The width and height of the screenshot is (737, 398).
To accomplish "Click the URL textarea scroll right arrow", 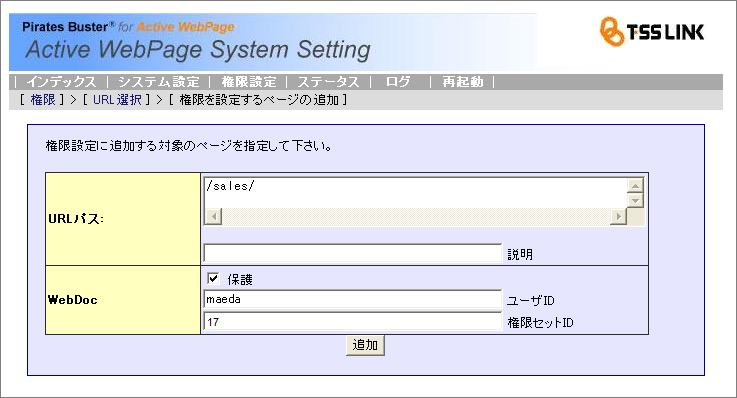I will (619, 217).
